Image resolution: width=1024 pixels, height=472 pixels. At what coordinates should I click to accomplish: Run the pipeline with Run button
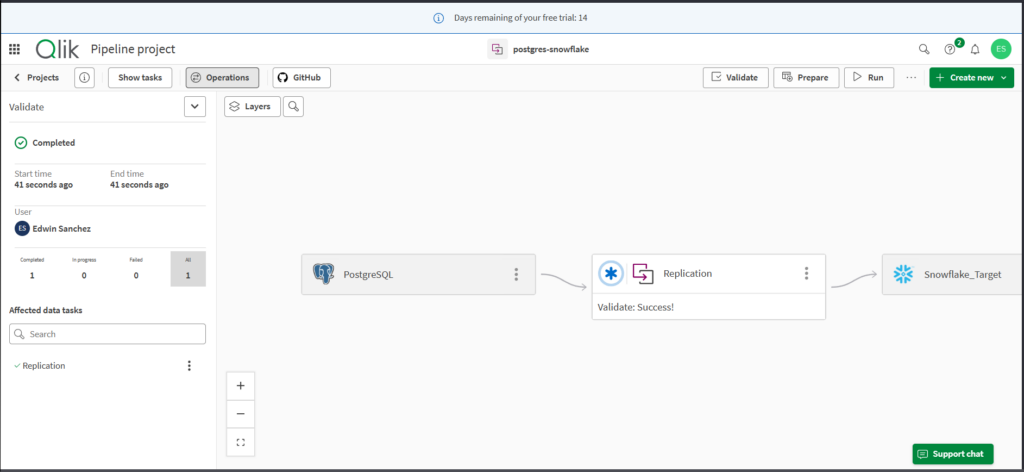[x=869, y=78]
